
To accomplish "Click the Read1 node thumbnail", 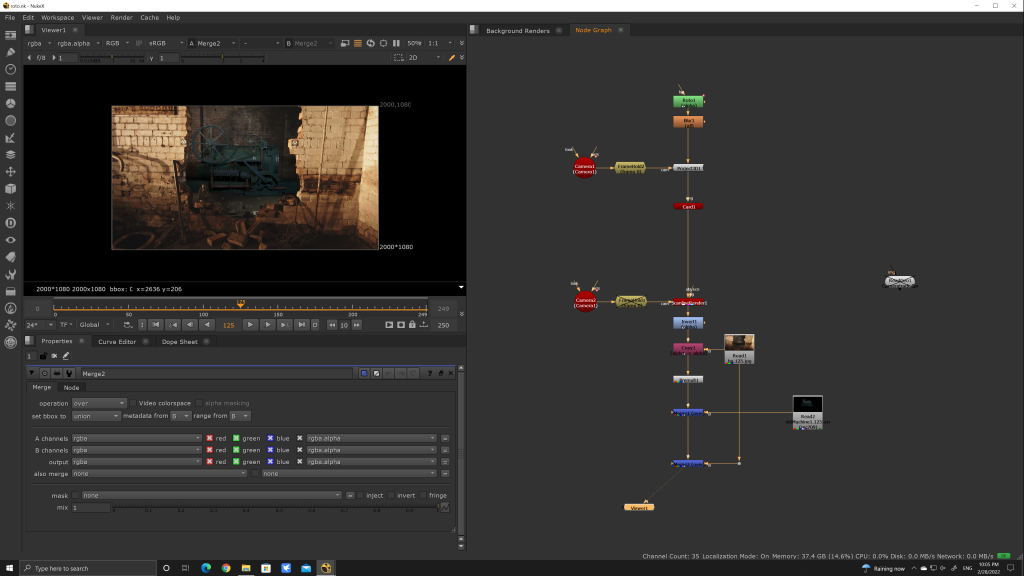I will 739,343.
